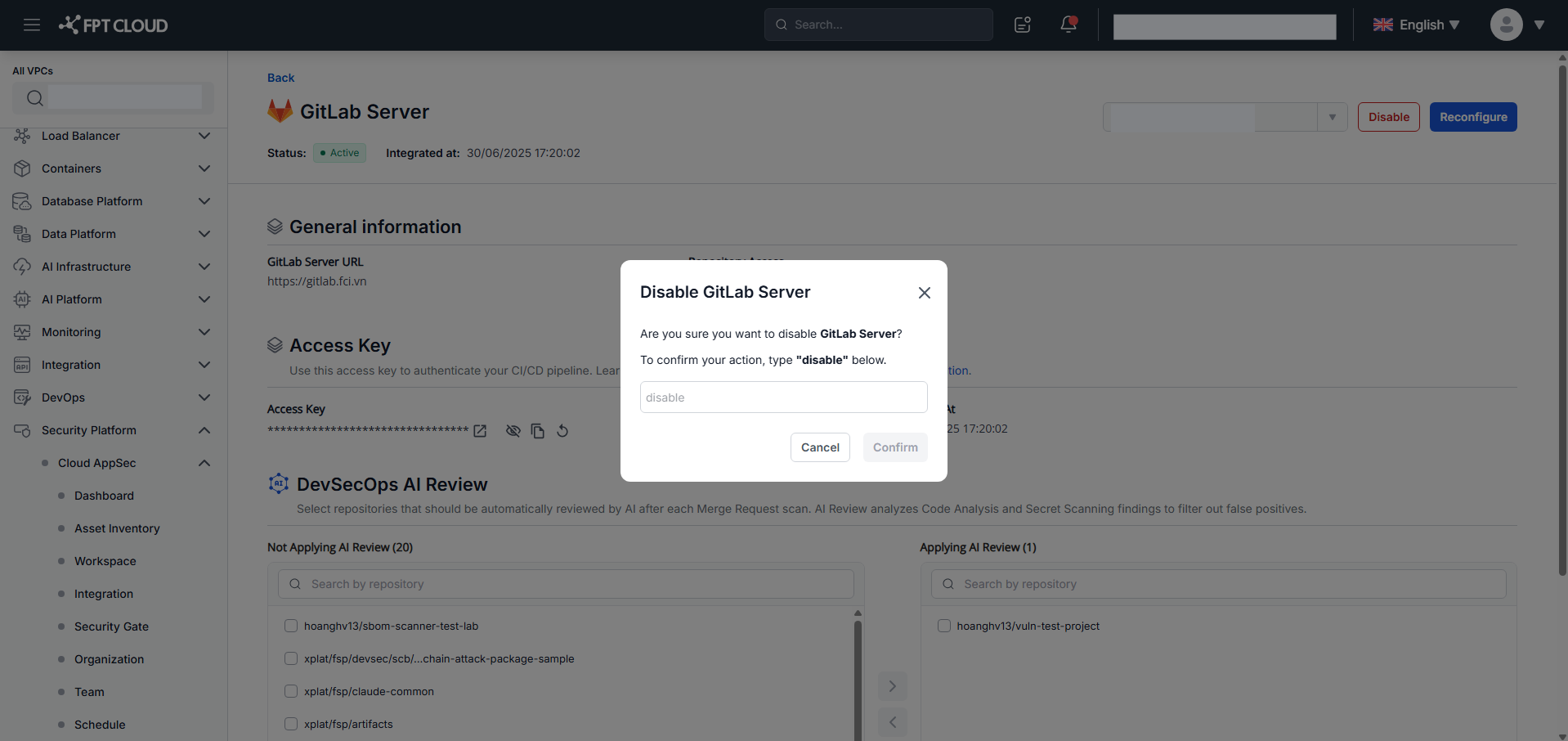
Task: Open the hamburger navigation menu
Action: (32, 25)
